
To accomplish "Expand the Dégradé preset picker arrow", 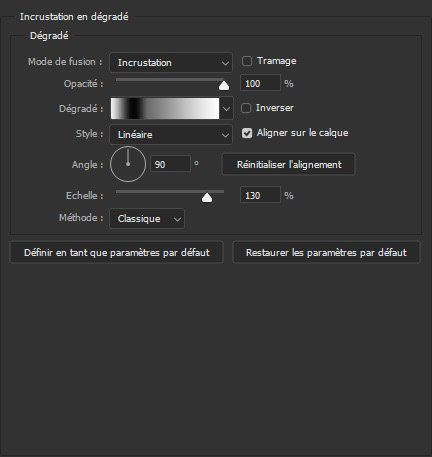I will click(x=226, y=108).
